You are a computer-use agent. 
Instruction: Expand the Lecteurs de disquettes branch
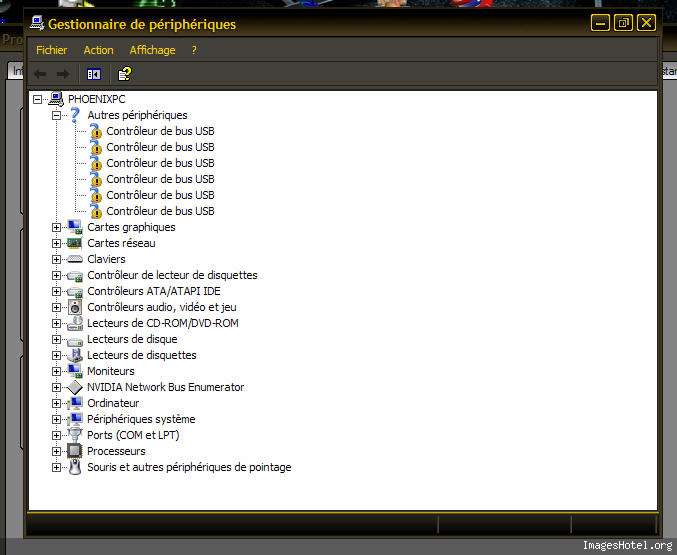(x=56, y=355)
